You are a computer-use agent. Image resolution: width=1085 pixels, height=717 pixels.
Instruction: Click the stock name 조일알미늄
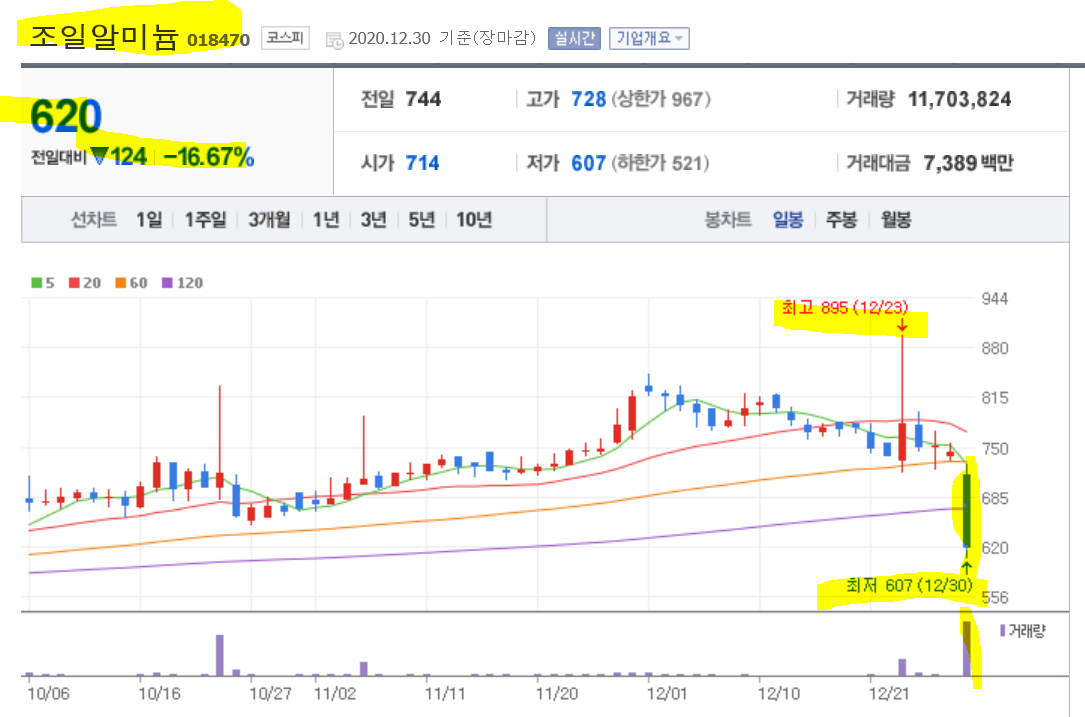pyautogui.click(x=104, y=36)
